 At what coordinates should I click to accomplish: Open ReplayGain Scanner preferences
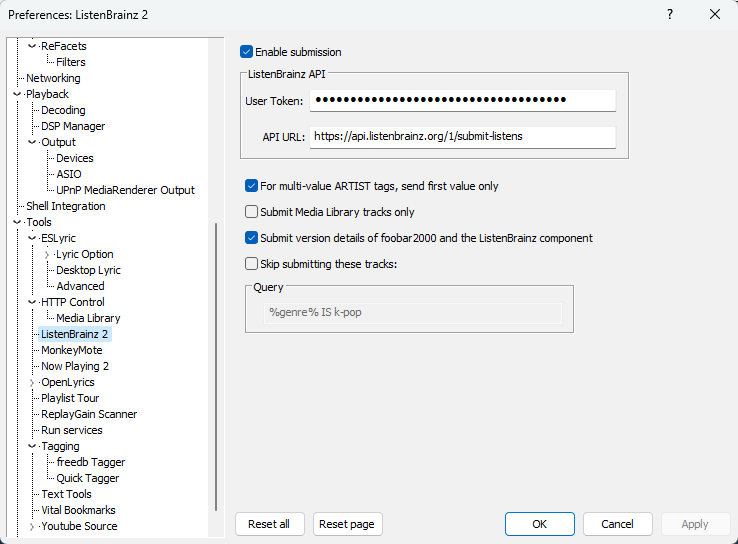tap(89, 414)
